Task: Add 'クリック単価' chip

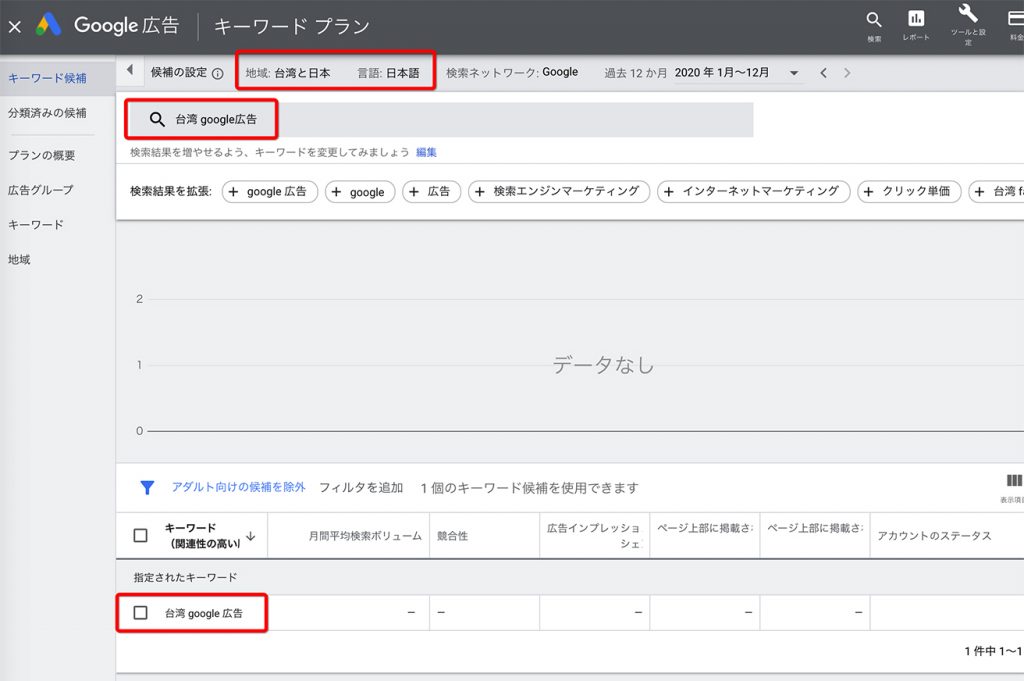Action: (909, 192)
